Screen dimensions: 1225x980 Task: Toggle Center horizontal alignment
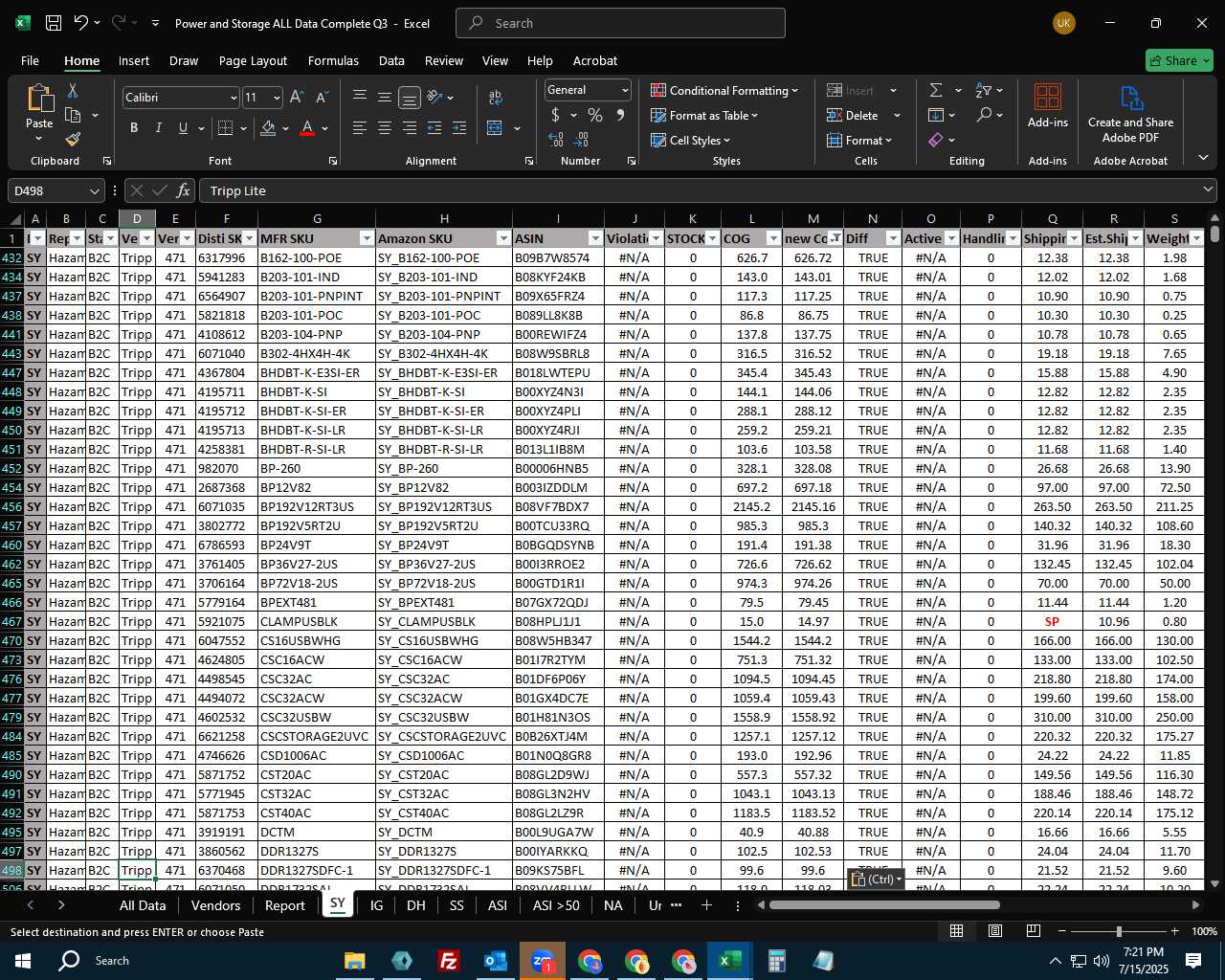pos(385,128)
